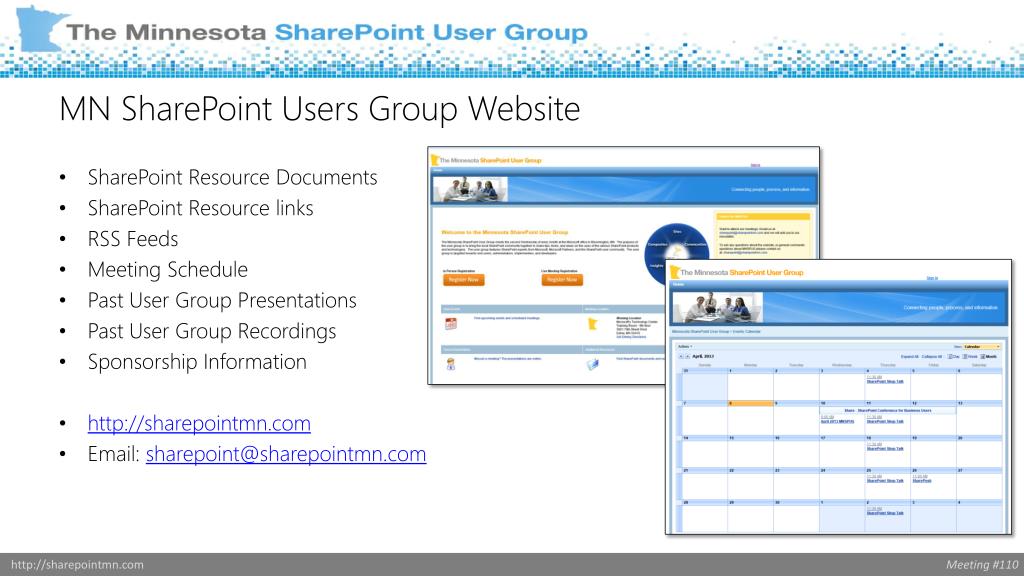Image resolution: width=1024 pixels, height=576 pixels.
Task: Open the Missed a meeting presentations link
Action: 507,359
